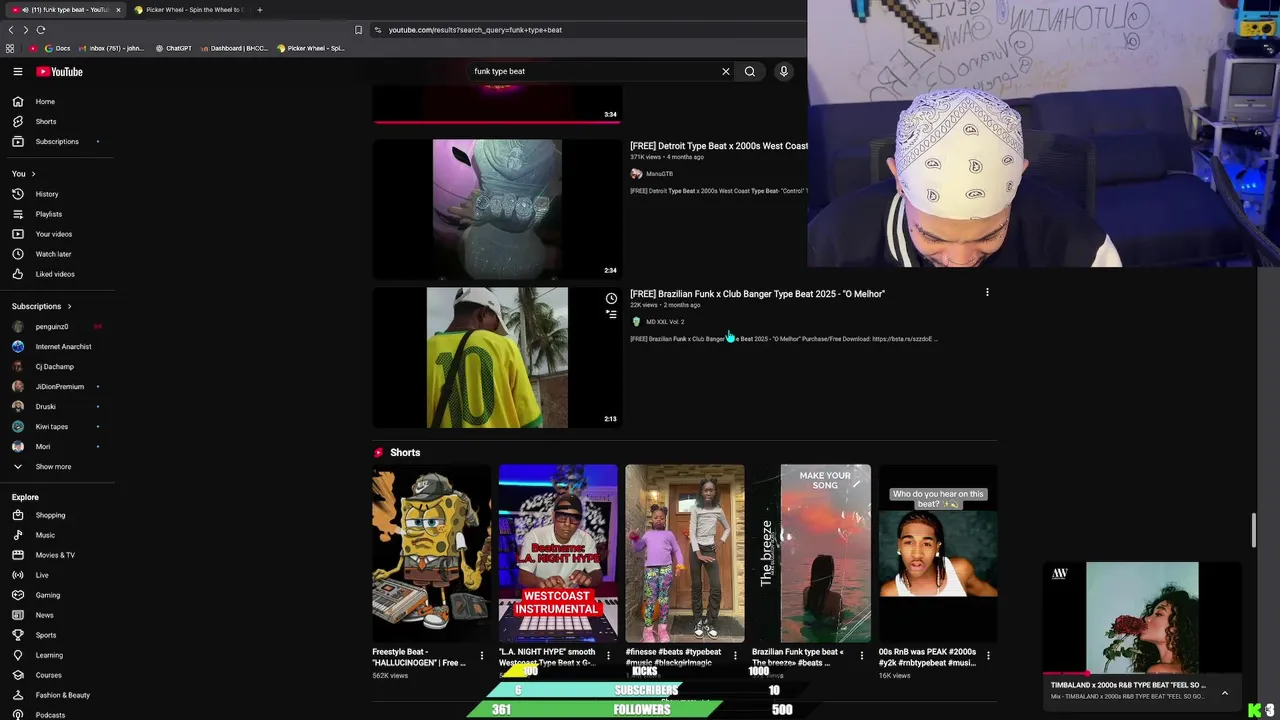Go forward with the browser forward arrow

[x=25, y=30]
